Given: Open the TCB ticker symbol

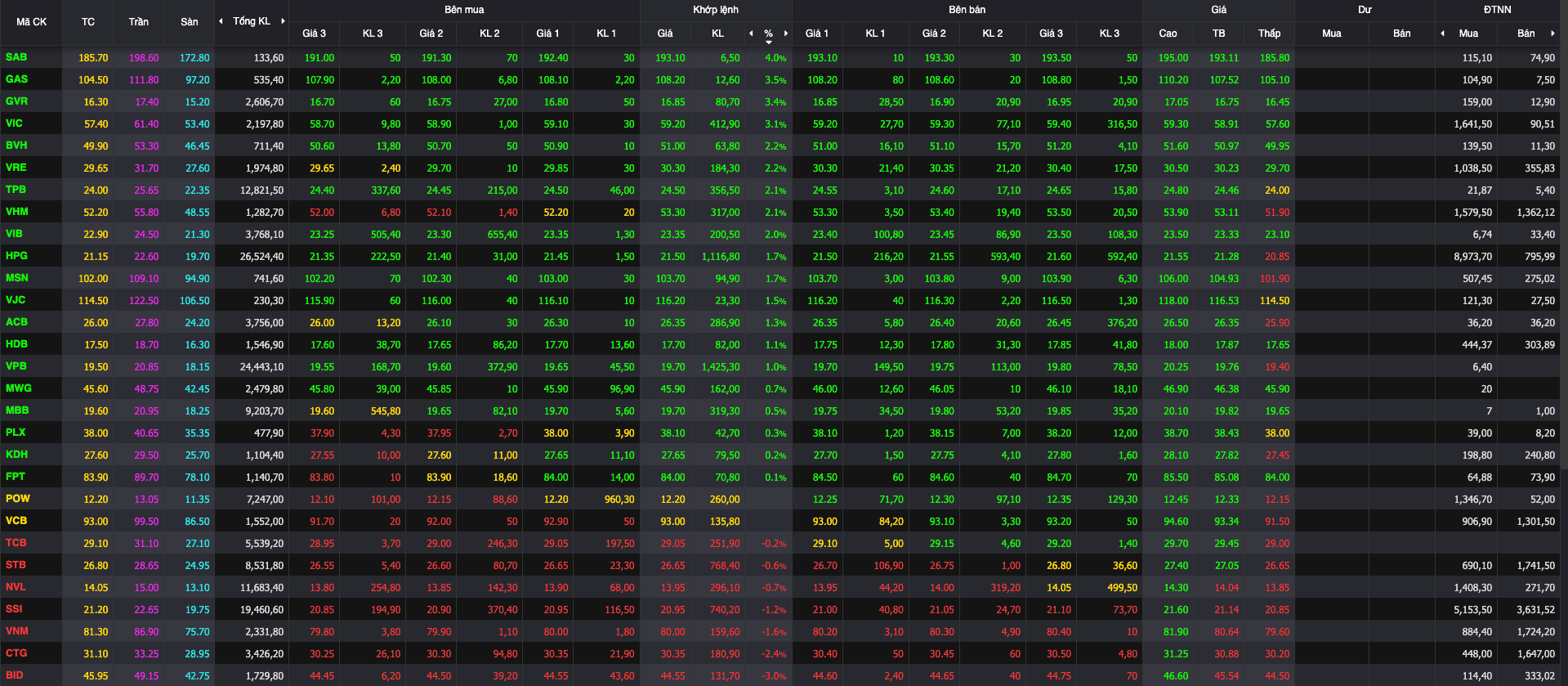Looking at the screenshot, I should click(16, 543).
